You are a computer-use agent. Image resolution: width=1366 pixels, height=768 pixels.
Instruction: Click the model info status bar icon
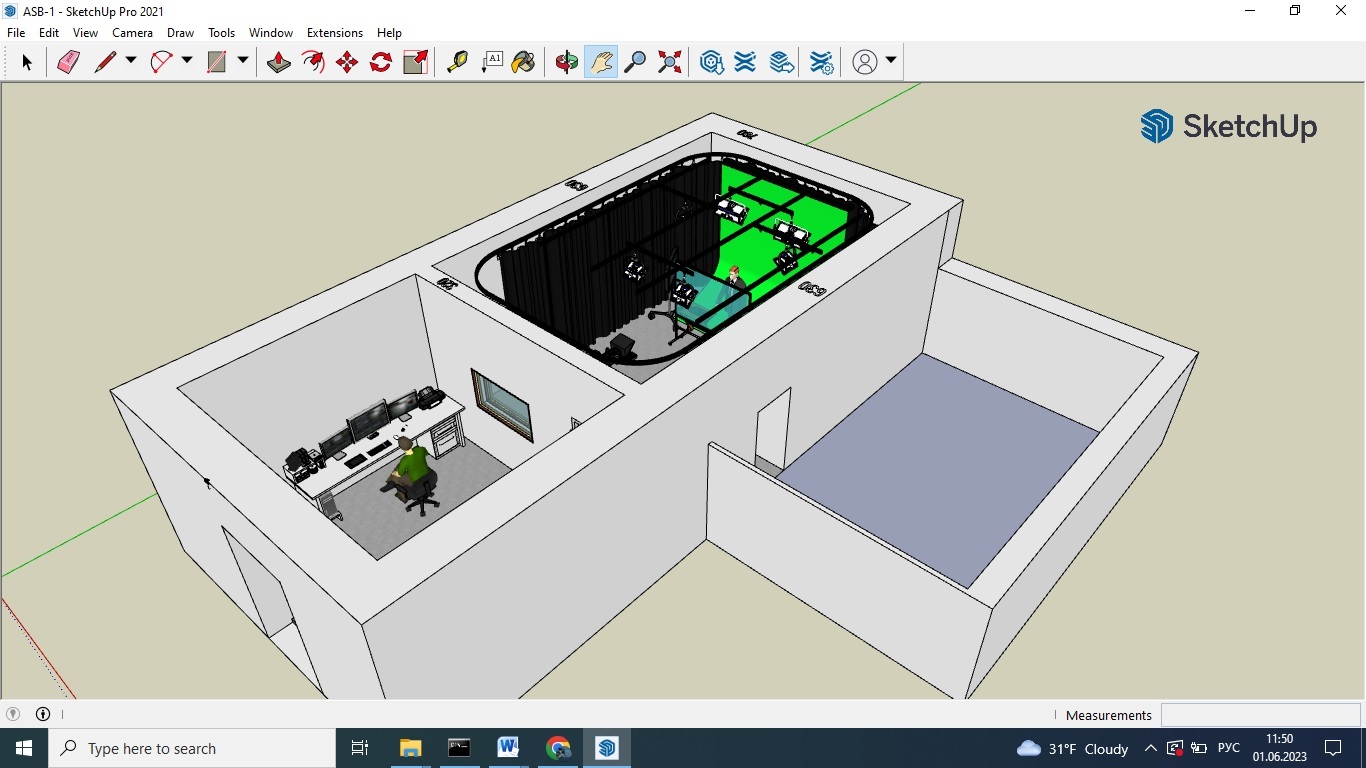[x=43, y=714]
